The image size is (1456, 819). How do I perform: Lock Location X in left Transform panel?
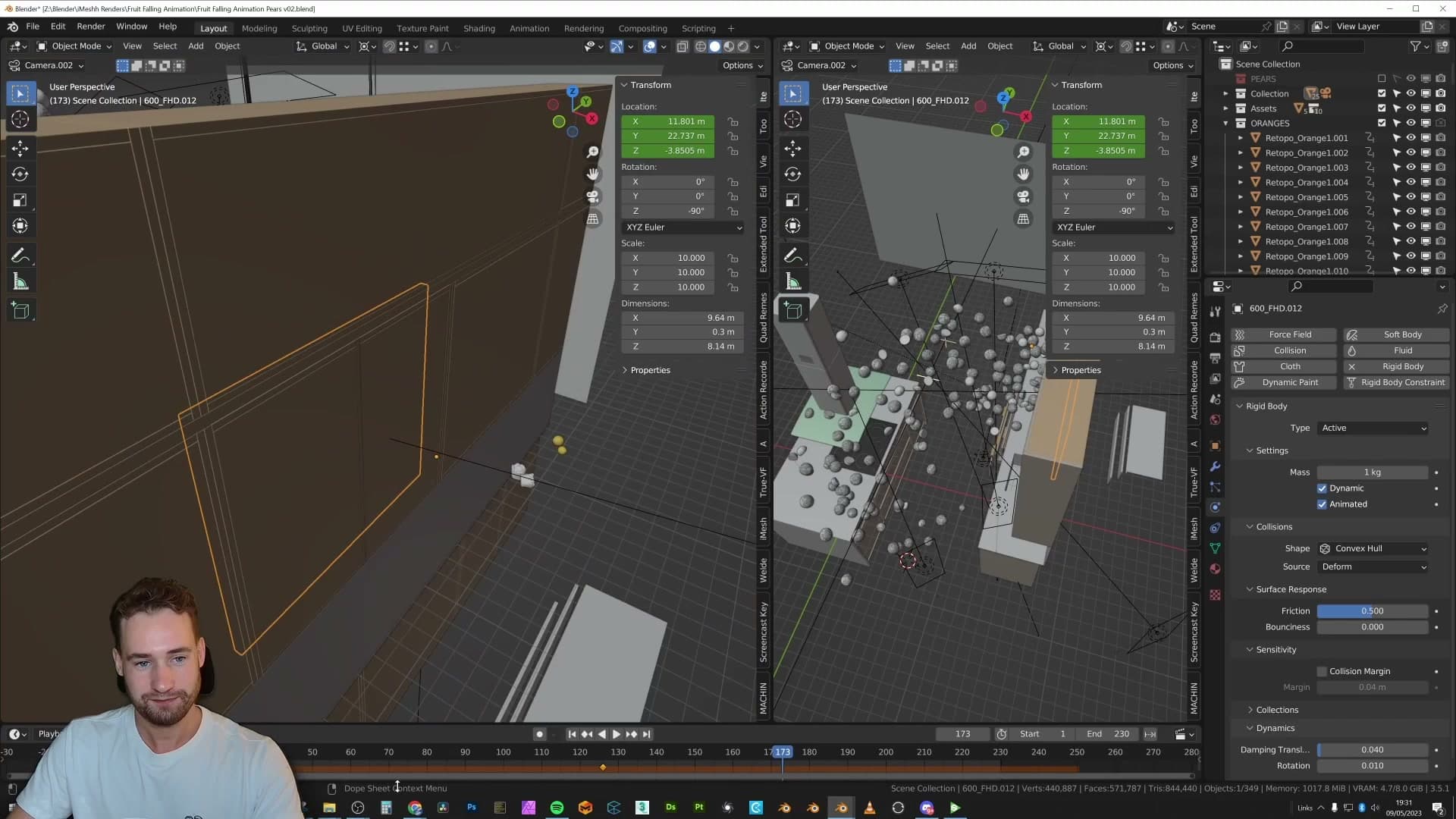coord(733,121)
